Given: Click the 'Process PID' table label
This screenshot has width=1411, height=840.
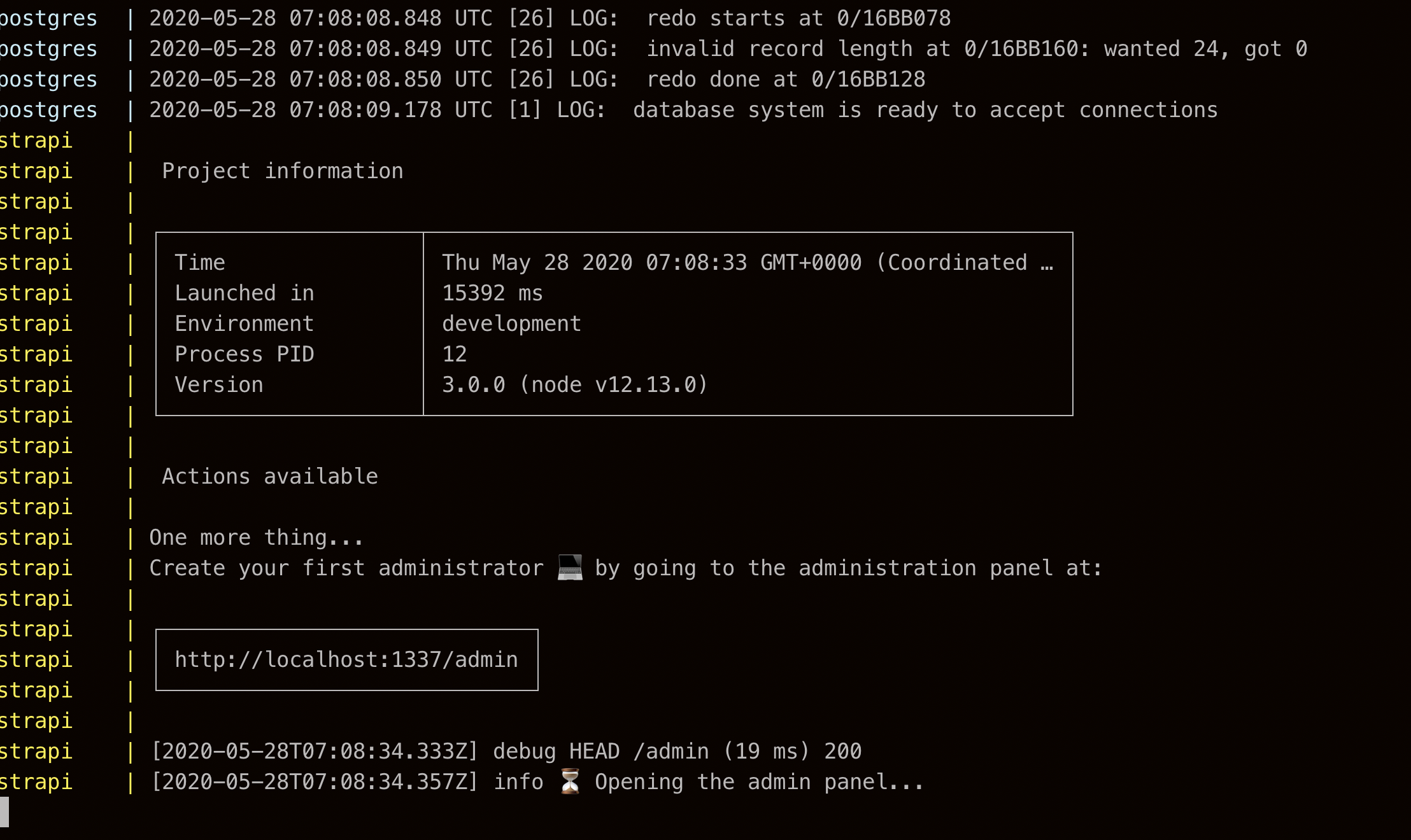Looking at the screenshot, I should 245,354.
